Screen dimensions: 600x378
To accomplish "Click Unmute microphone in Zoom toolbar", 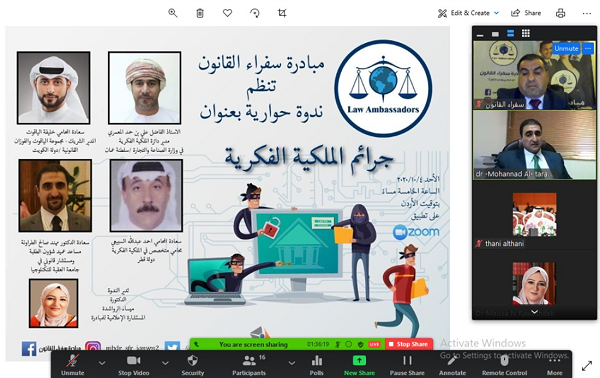I will pos(73,365).
